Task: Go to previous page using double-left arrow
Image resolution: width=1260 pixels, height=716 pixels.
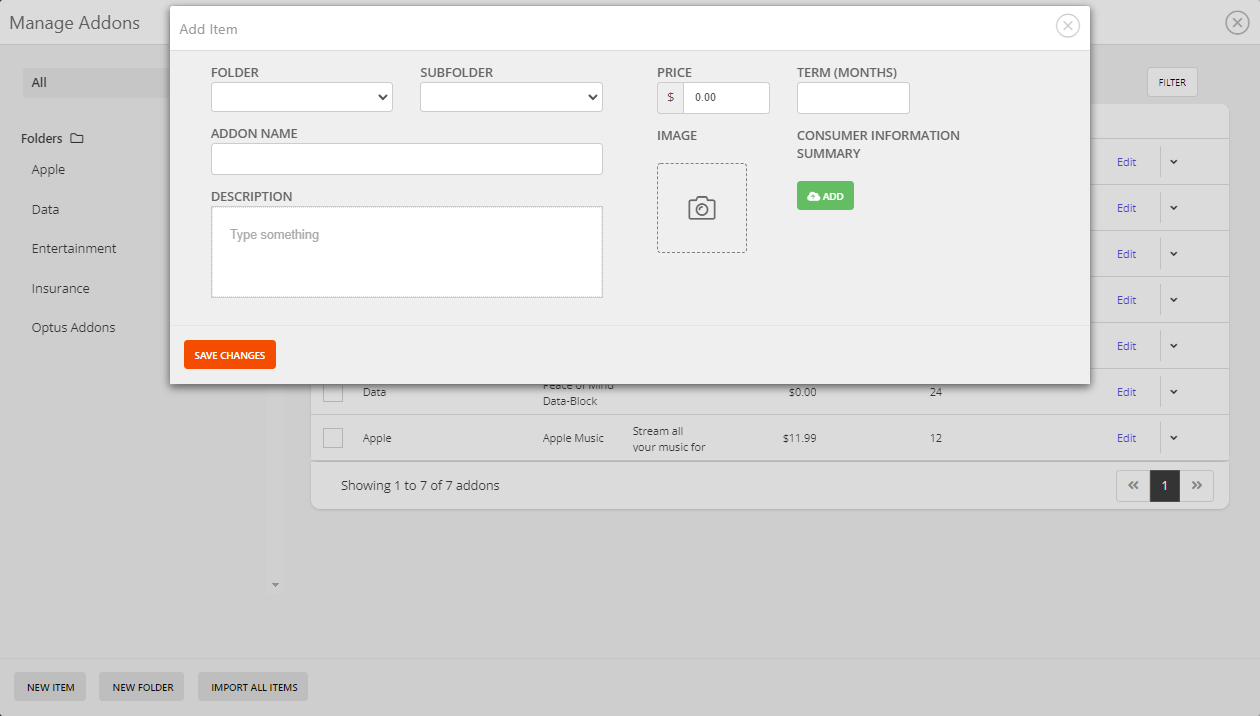Action: tap(1132, 485)
